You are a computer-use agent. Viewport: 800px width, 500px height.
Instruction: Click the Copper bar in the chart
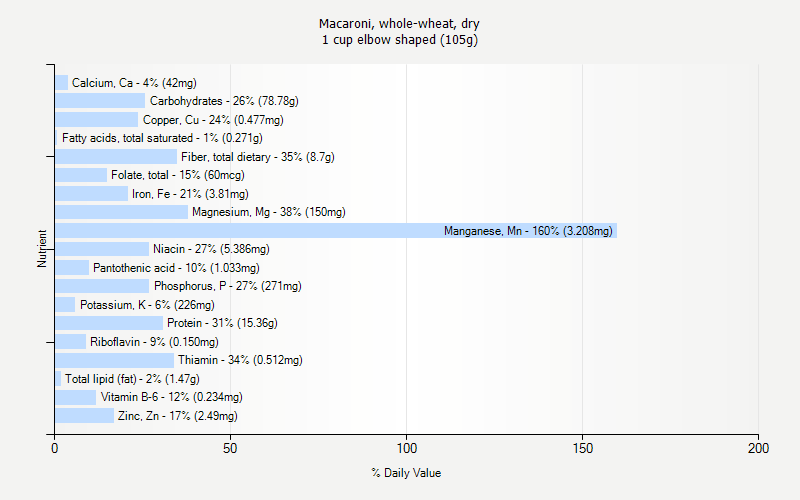click(x=97, y=120)
